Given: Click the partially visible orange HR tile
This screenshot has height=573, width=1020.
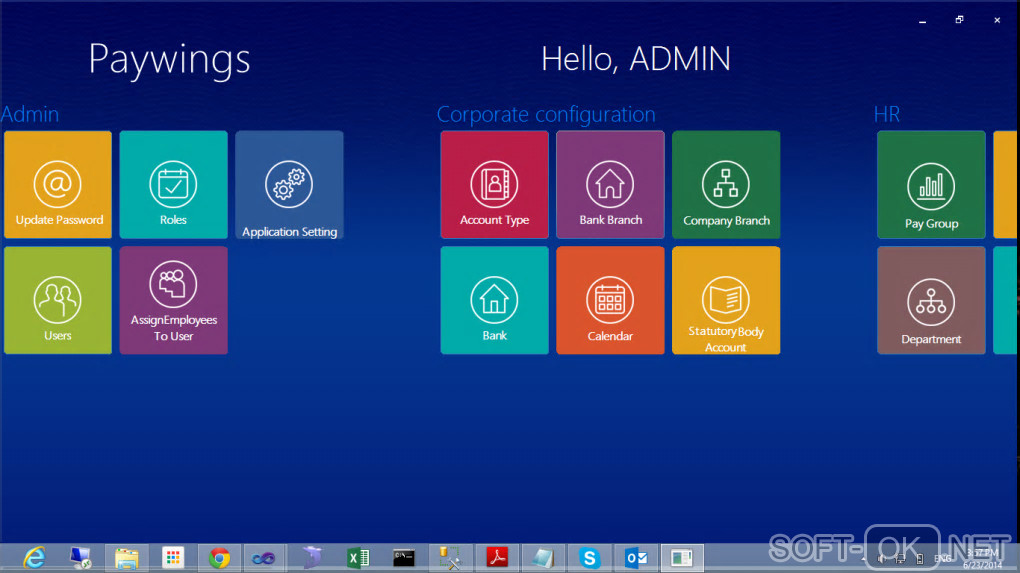Looking at the screenshot, I should pyautogui.click(x=1006, y=185).
